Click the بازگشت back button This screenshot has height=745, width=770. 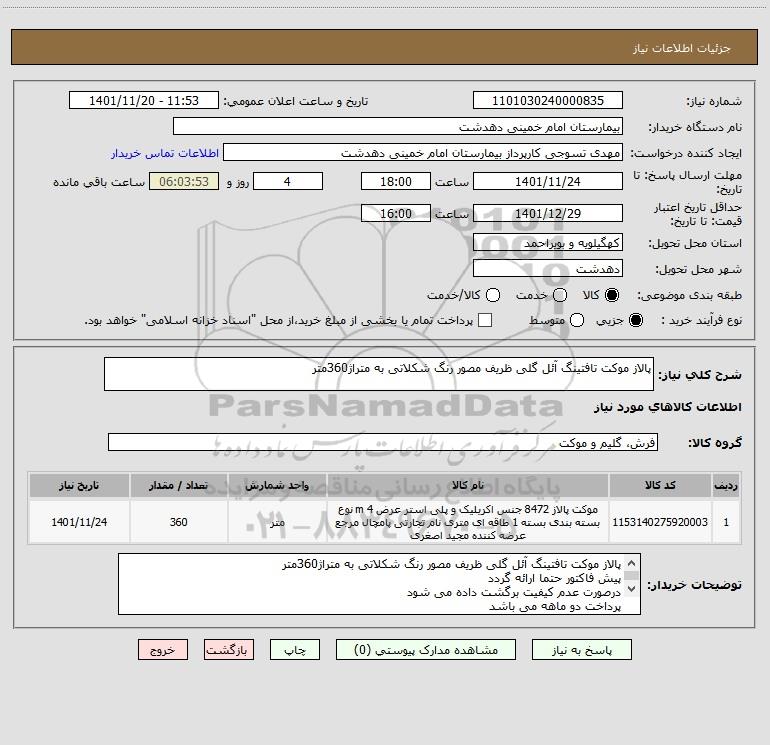pyautogui.click(x=229, y=650)
